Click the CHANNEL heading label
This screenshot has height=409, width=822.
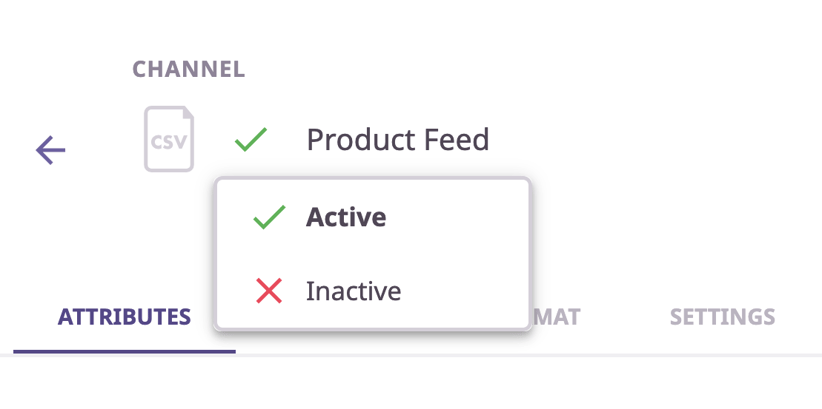(x=189, y=69)
